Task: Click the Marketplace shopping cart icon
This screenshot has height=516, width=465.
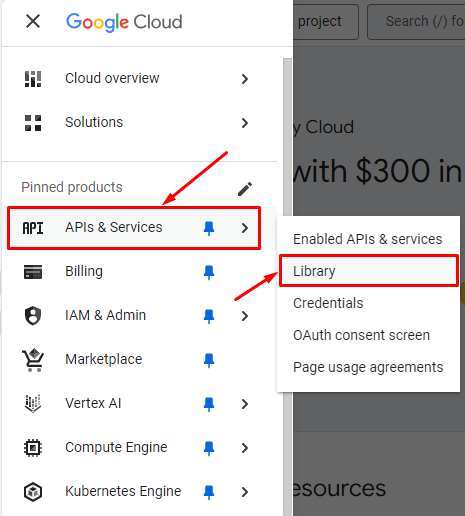Action: coord(33,360)
